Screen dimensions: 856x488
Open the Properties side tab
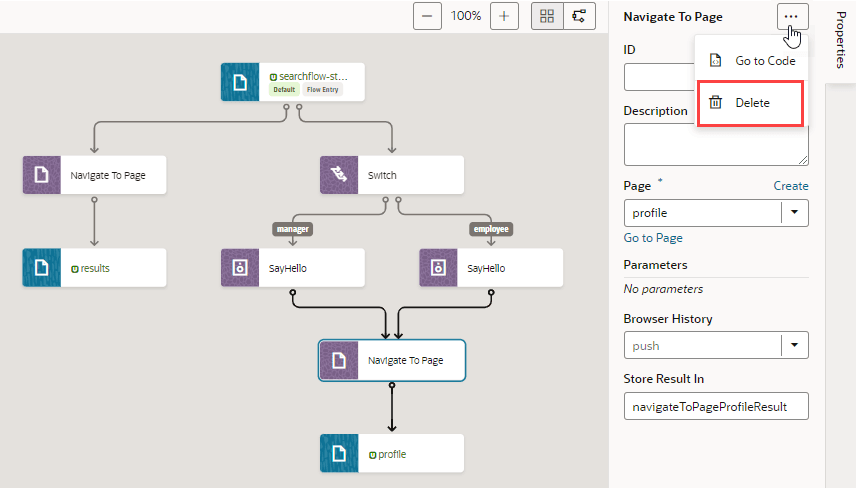[841, 40]
